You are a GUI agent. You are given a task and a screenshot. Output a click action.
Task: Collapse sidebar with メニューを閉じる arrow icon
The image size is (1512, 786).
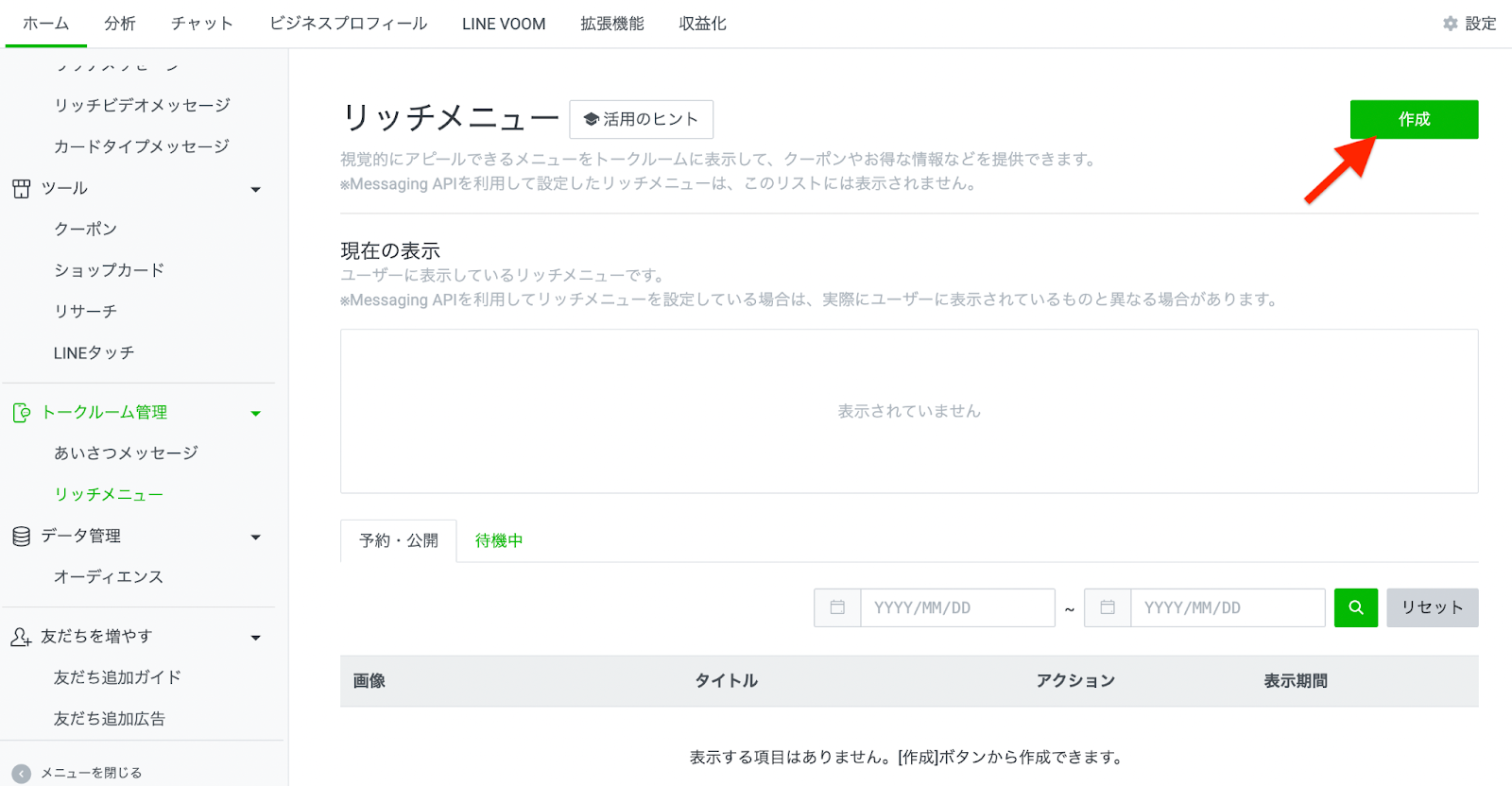point(22,773)
